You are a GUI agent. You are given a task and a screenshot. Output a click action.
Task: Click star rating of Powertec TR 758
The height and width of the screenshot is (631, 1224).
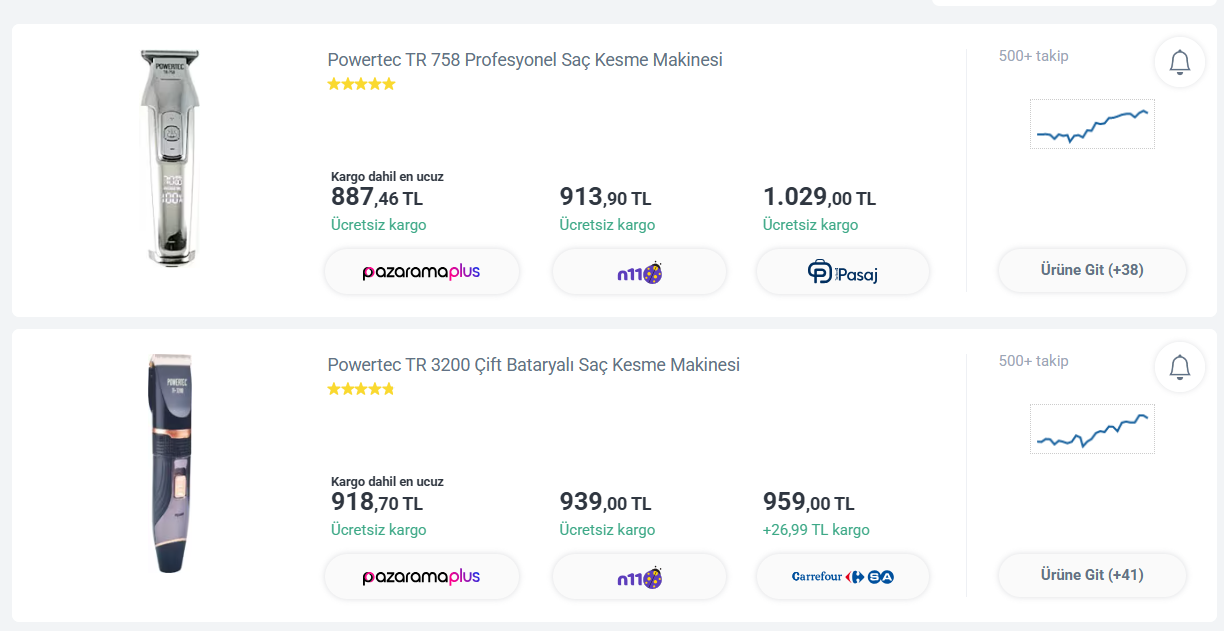tap(361, 84)
